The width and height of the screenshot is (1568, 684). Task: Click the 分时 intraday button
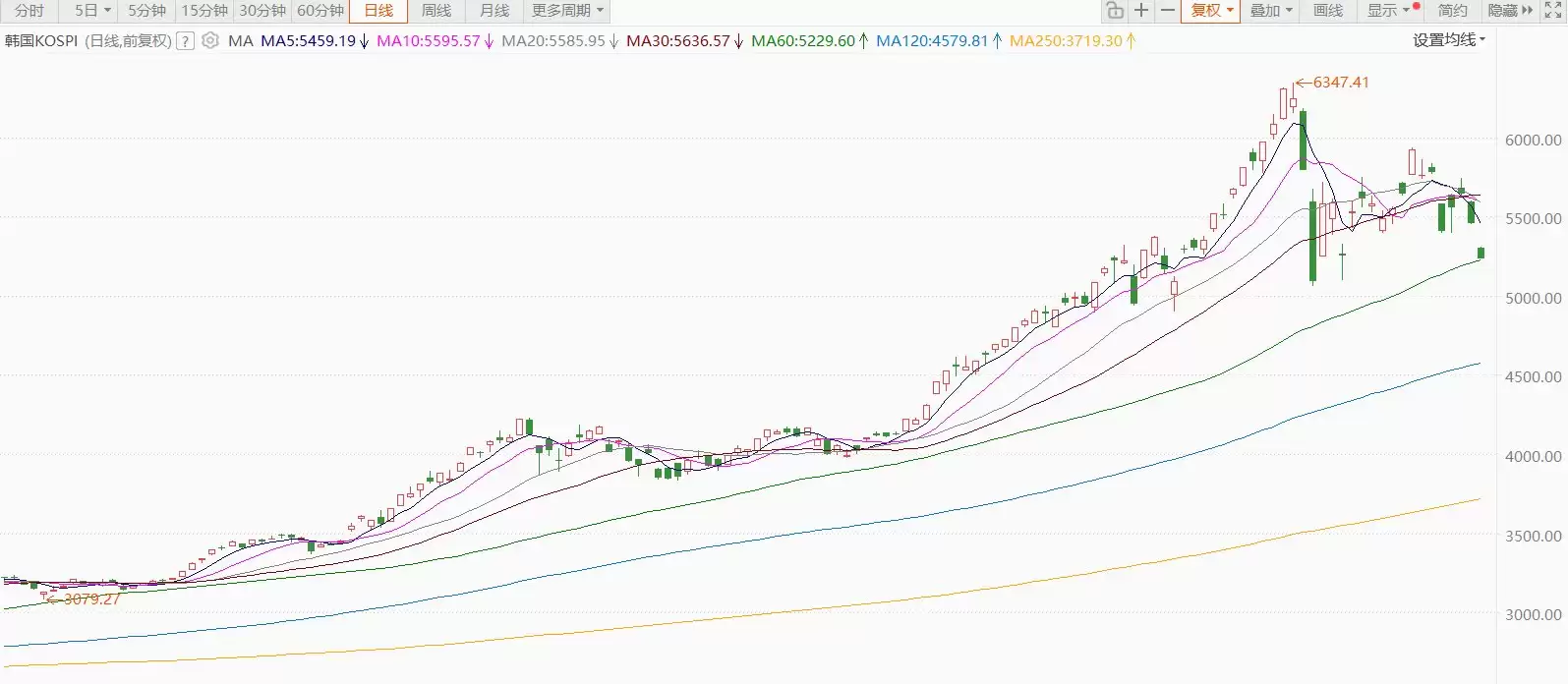click(29, 11)
